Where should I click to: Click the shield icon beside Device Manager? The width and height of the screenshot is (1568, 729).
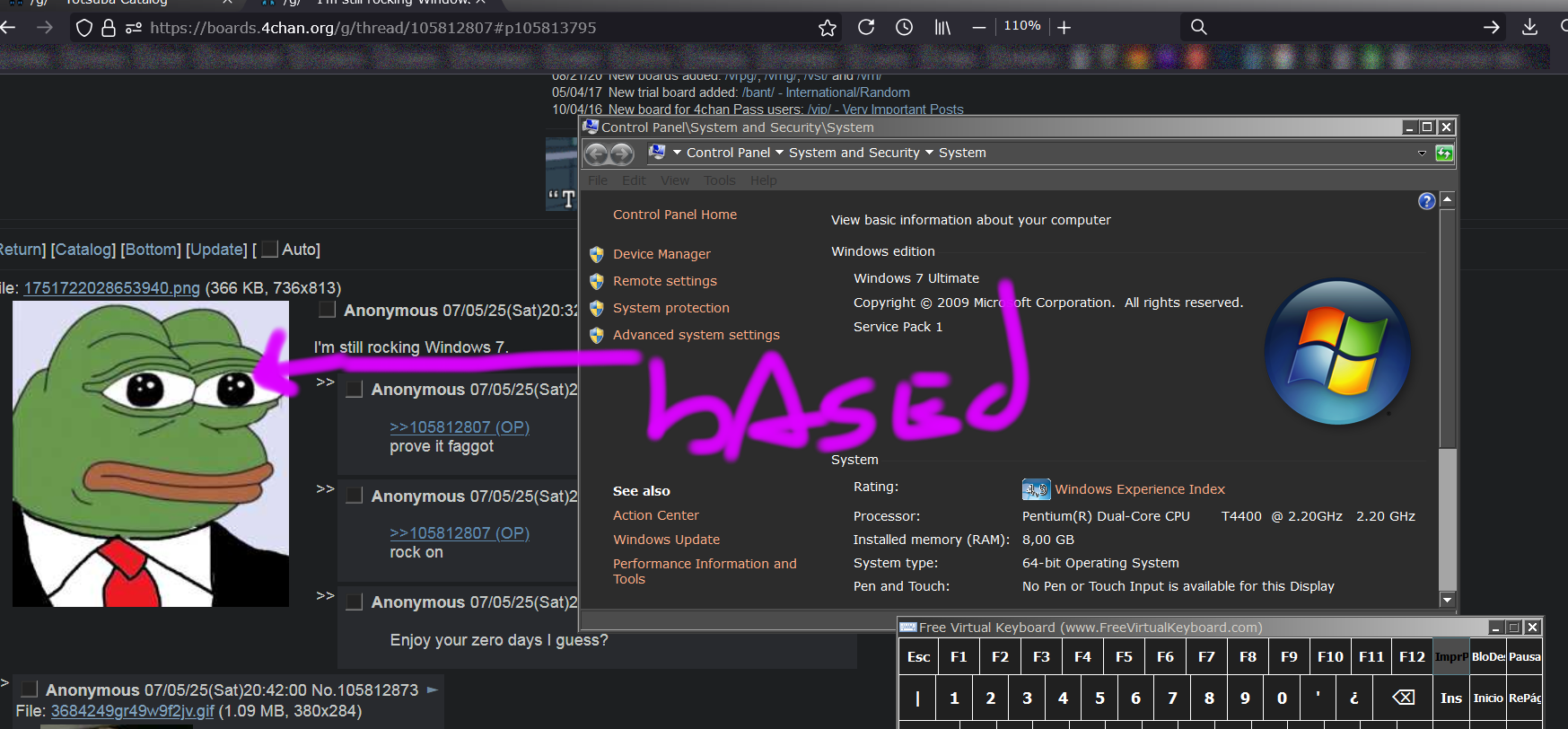tap(597, 254)
